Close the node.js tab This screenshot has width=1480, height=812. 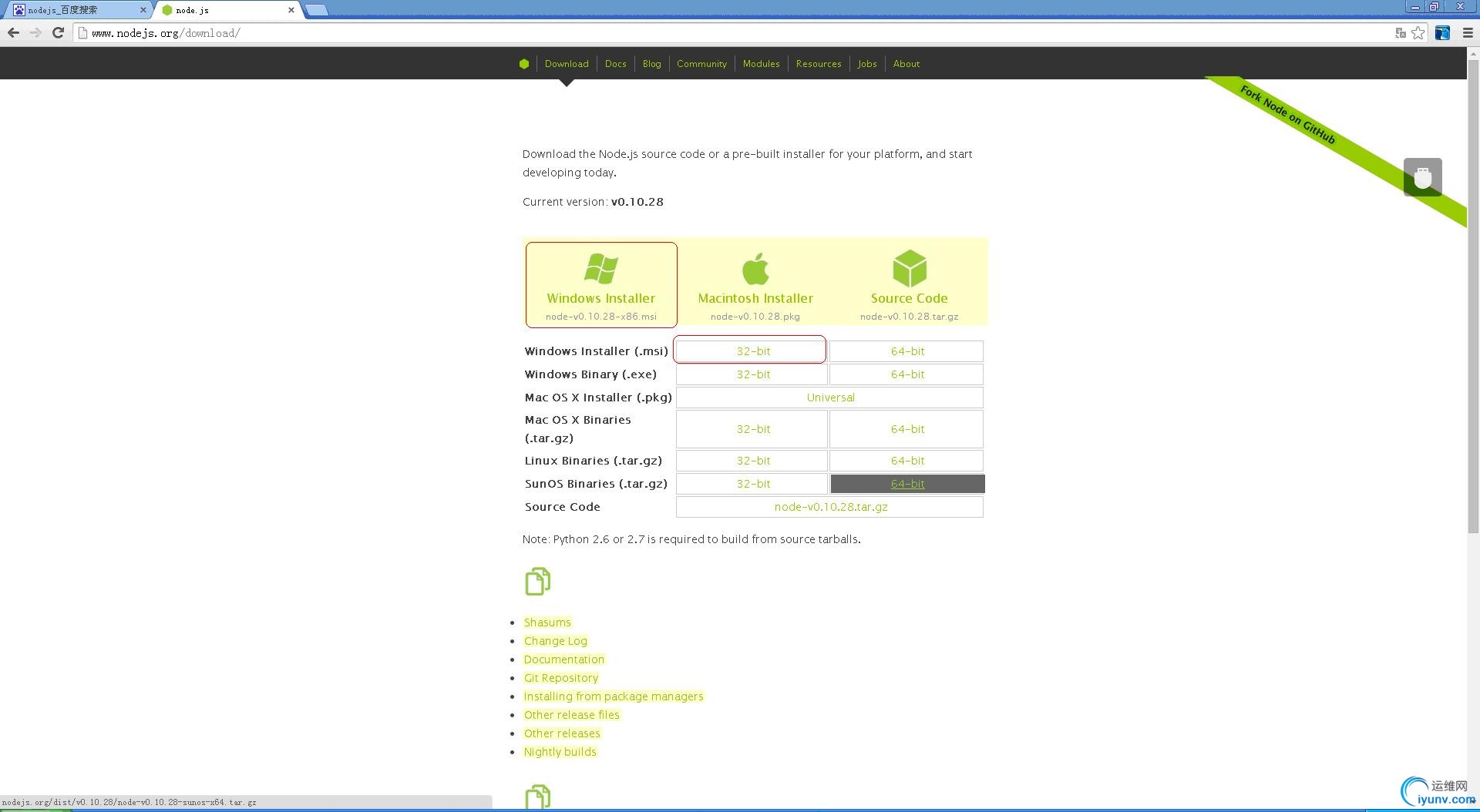pos(291,10)
